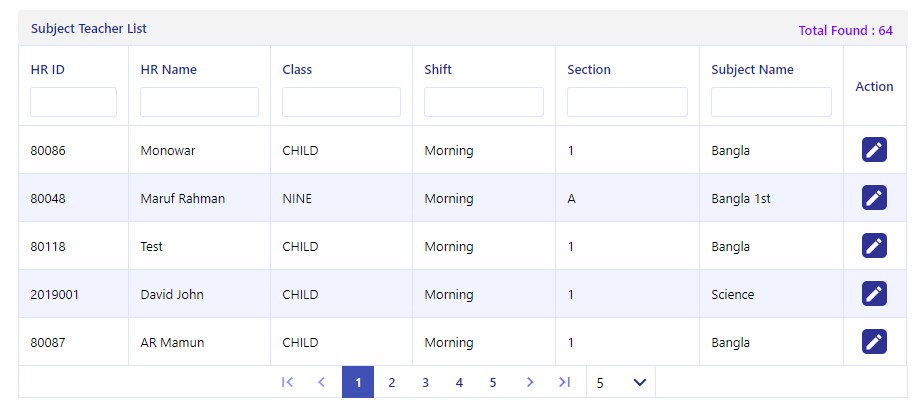Select page 2 in pagination
923x417 pixels.
[391, 383]
